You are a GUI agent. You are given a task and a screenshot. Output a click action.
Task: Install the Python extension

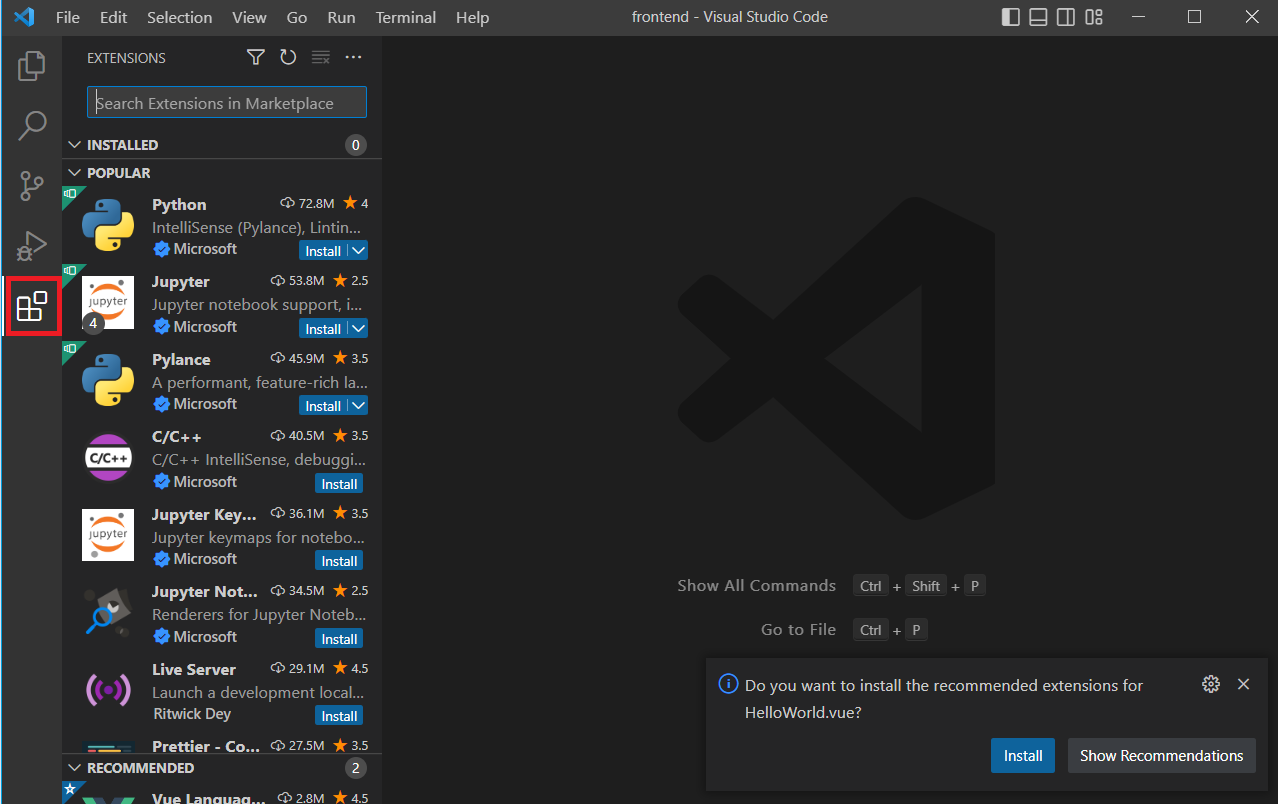[x=323, y=250]
